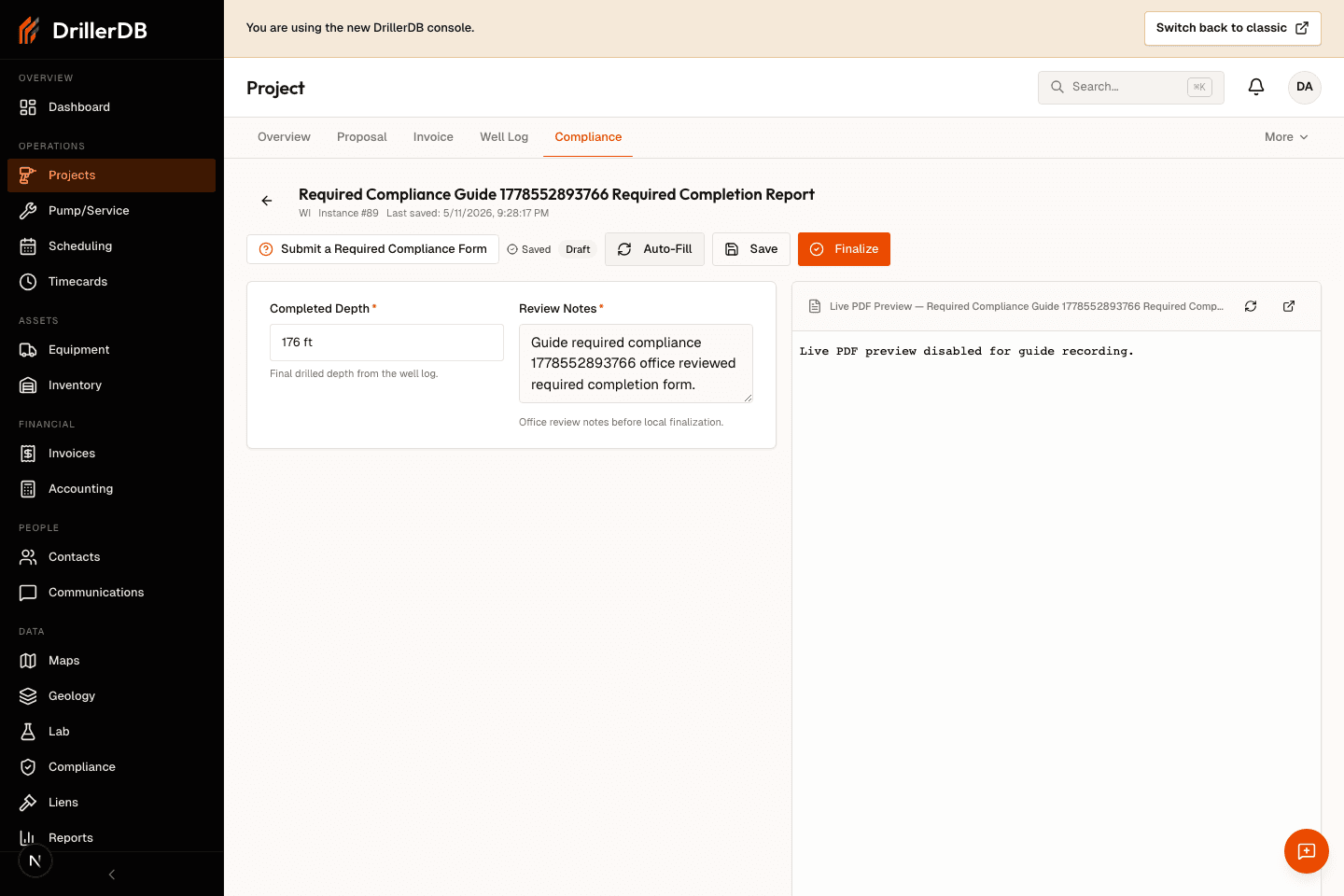
Task: Go back with the arrow icon
Action: [267, 201]
